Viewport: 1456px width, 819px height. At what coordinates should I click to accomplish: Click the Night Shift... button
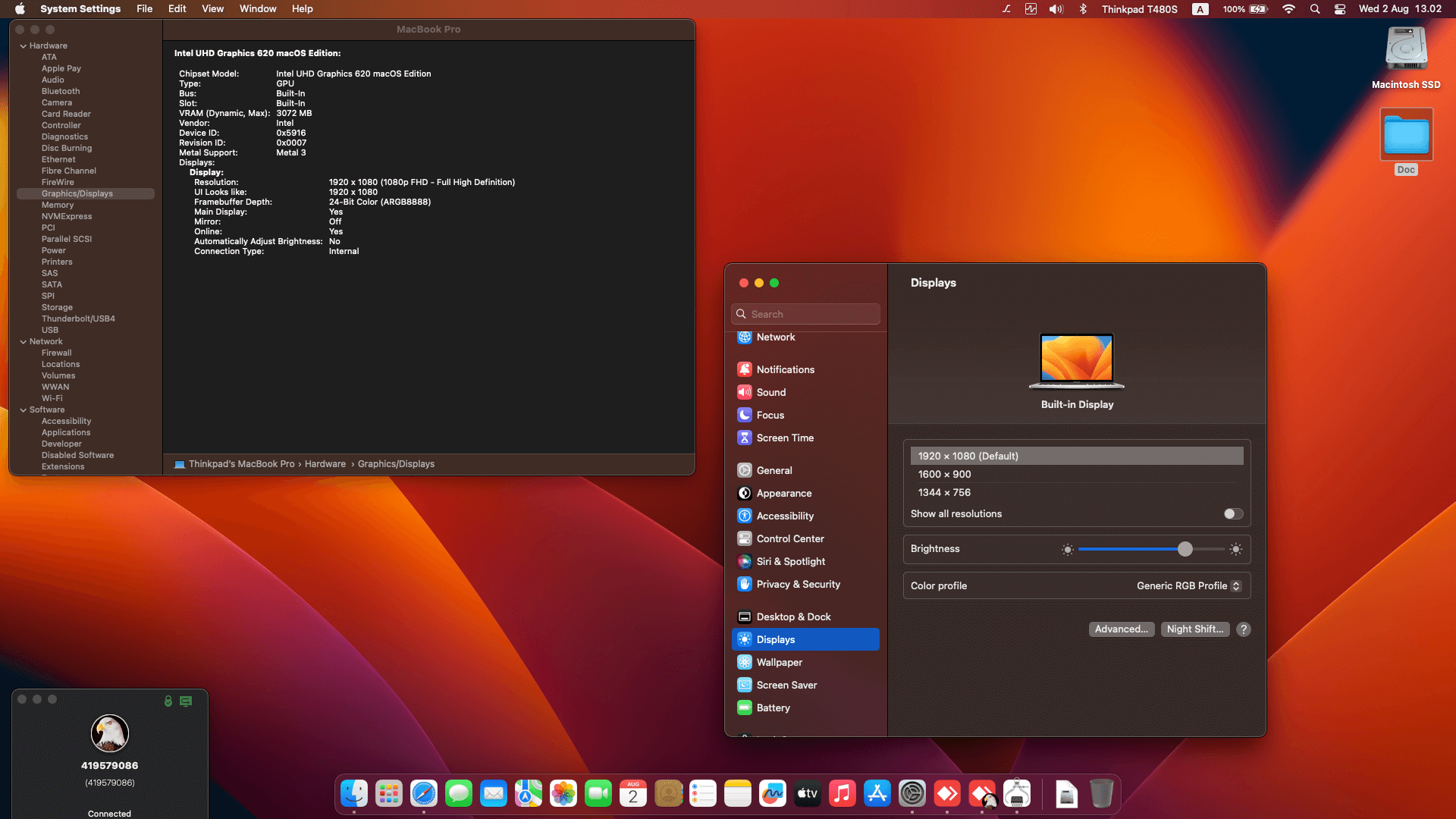1194,629
